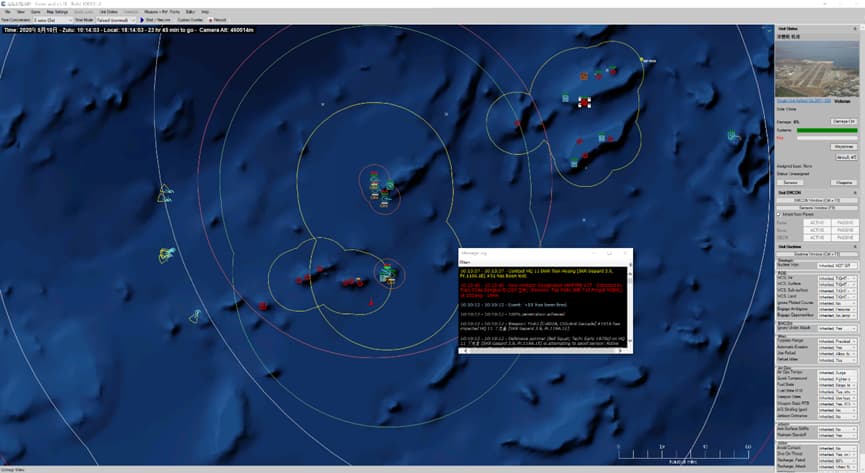Screen dimensions: 865x473
Task: Open the WCS Land dropdown
Action: [x=837, y=296]
